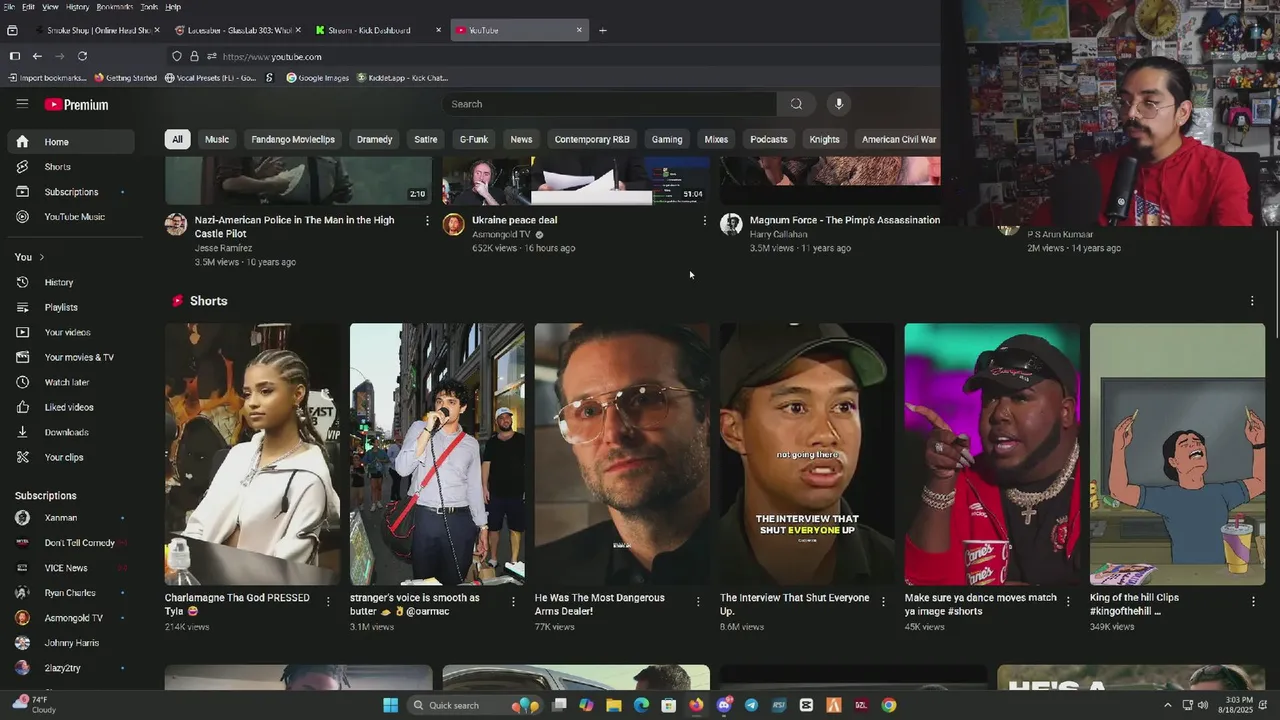This screenshot has width=1280, height=720.
Task: Open the Watch later list
Action: pos(69,382)
